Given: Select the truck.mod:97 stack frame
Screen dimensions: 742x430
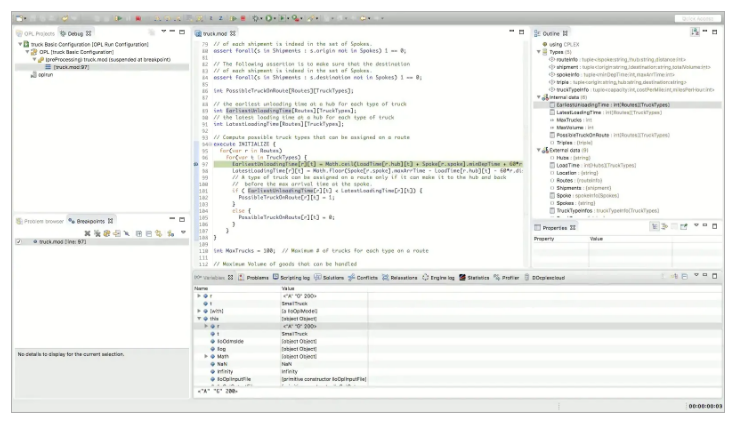Looking at the screenshot, I should coord(69,67).
